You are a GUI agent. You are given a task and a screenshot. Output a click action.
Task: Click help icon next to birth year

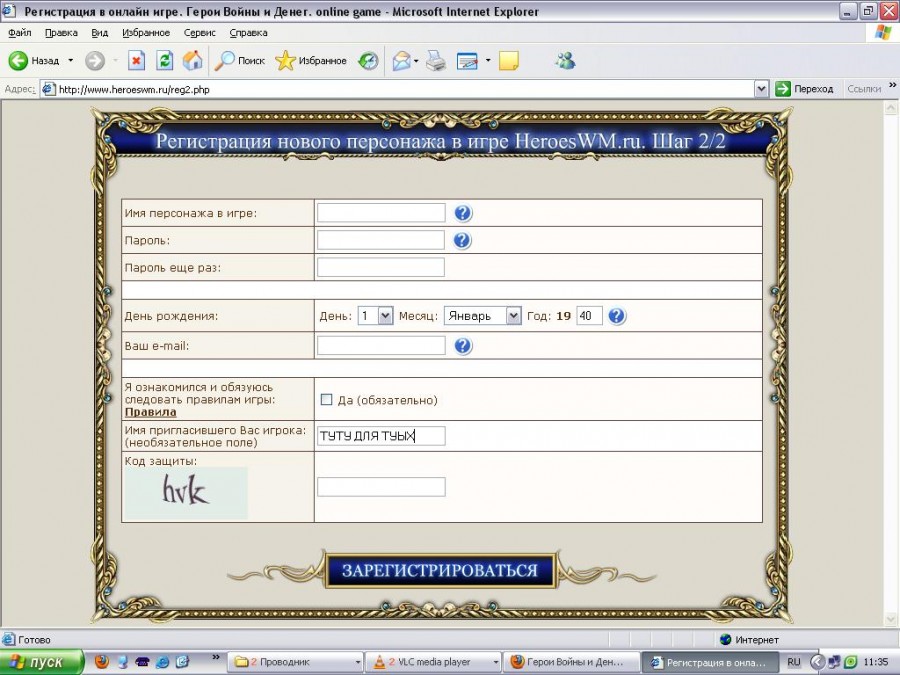(617, 316)
